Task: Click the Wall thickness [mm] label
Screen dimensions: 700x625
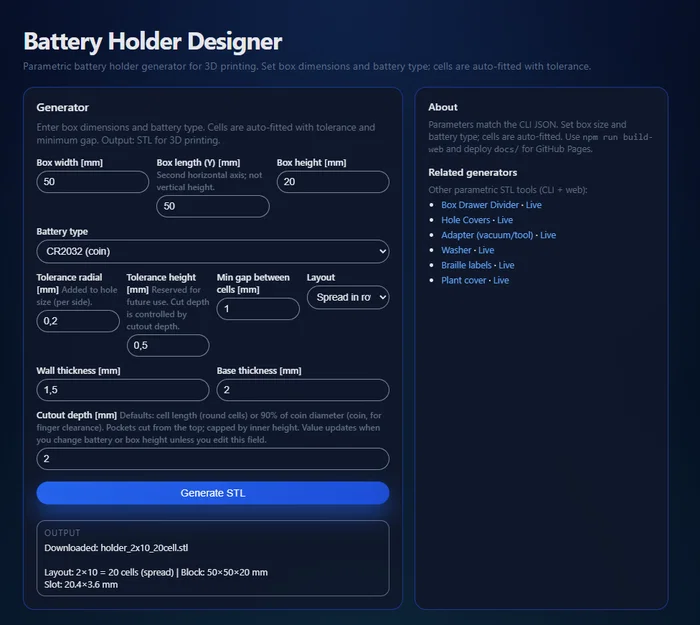Action: coord(78,371)
